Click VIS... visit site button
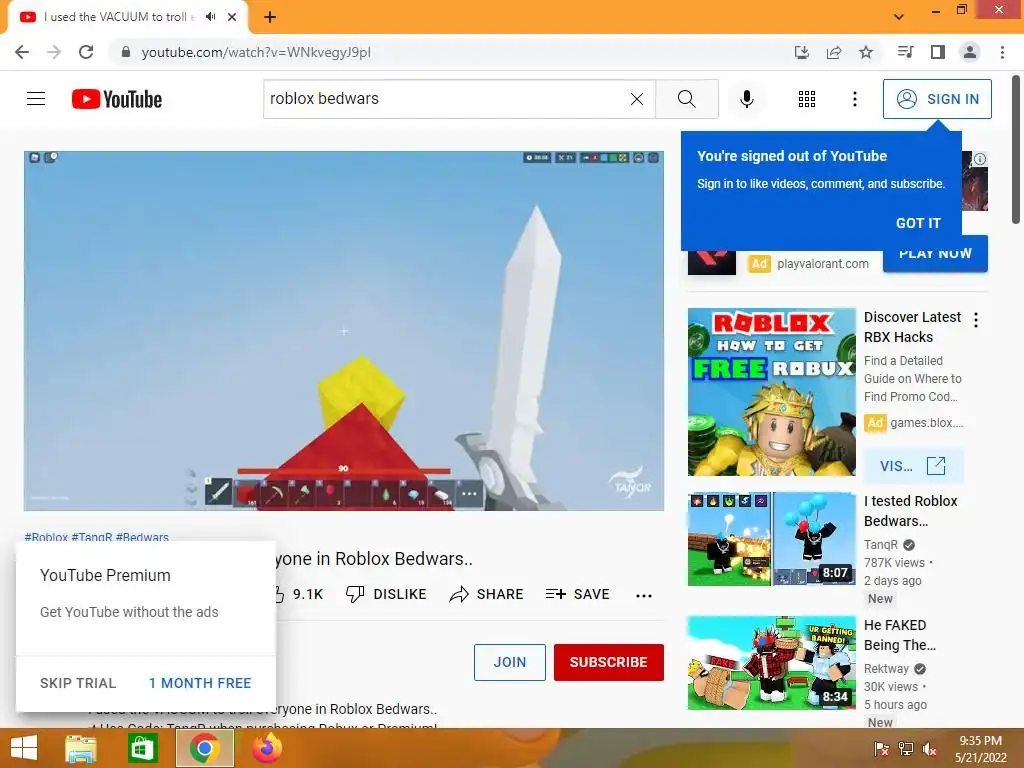The height and width of the screenshot is (768, 1024). pyautogui.click(x=913, y=466)
